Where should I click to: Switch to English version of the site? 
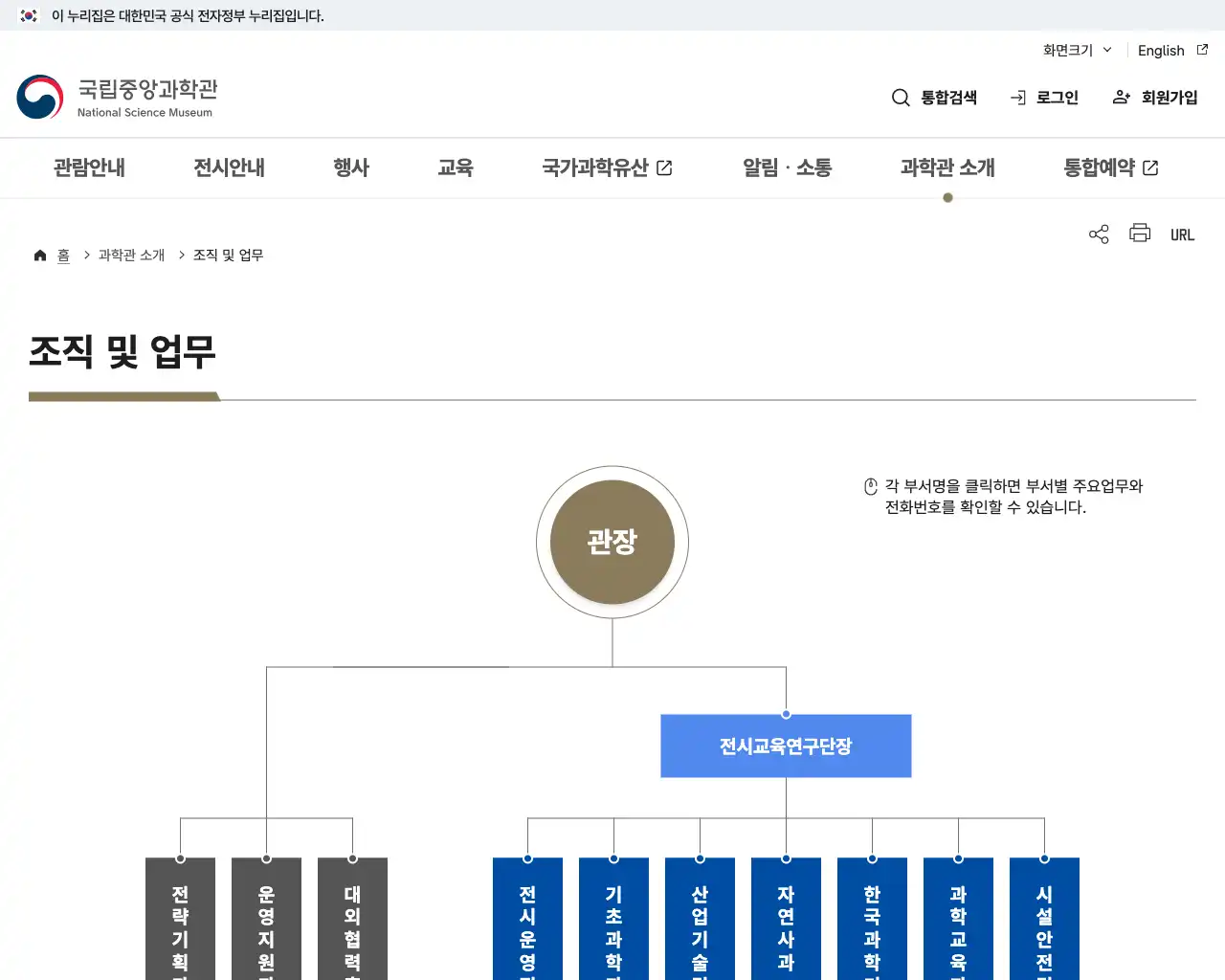1161,50
